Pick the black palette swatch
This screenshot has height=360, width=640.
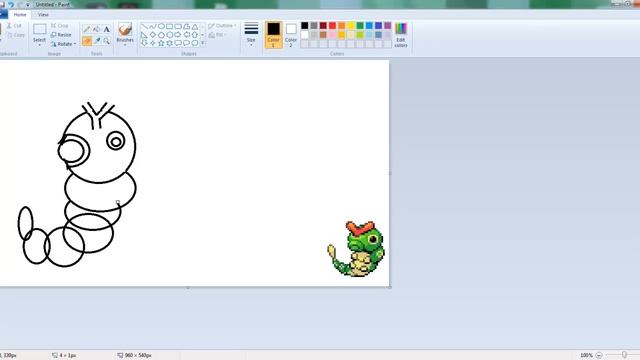tap(304, 25)
